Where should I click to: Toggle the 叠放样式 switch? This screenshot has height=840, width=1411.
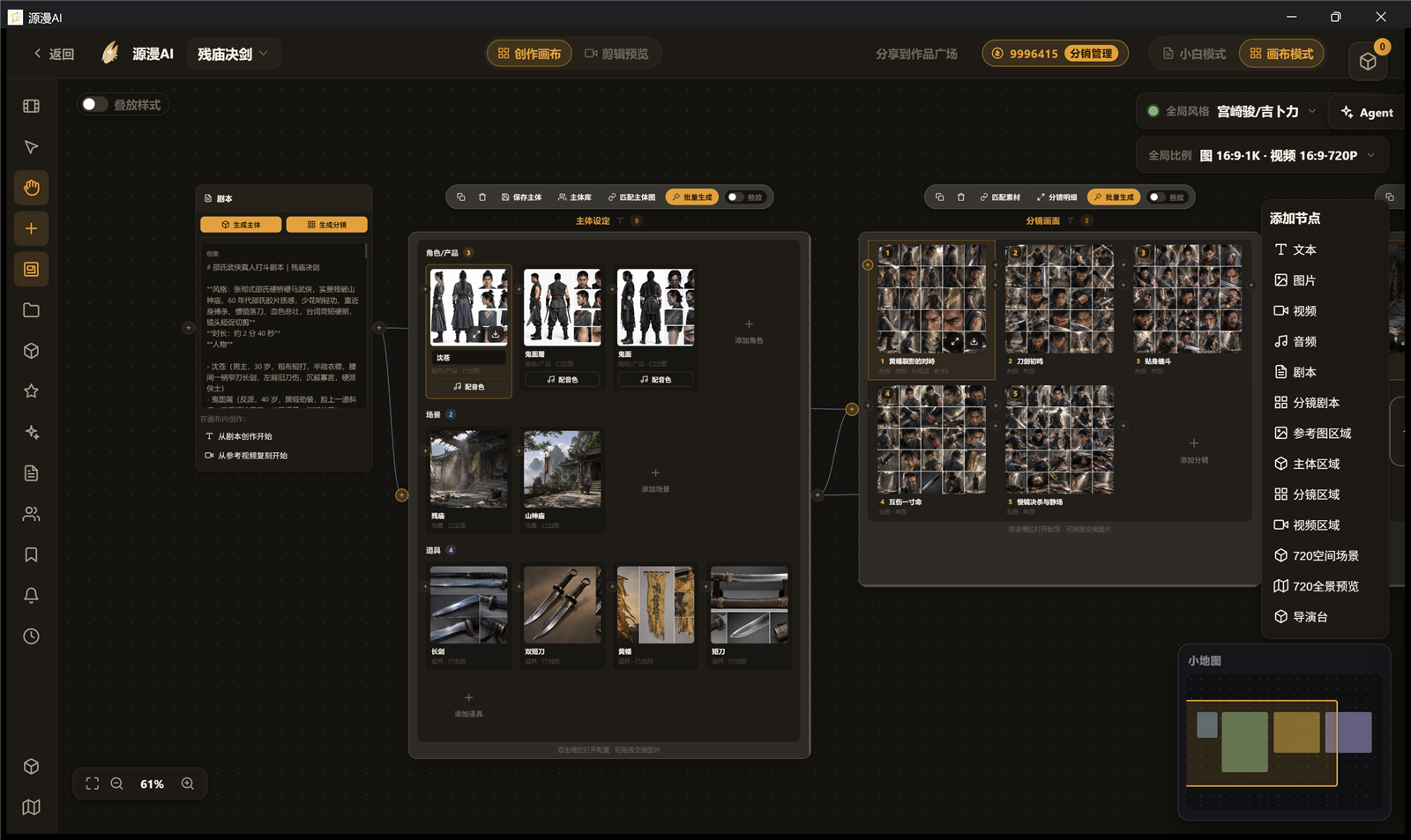click(x=94, y=104)
